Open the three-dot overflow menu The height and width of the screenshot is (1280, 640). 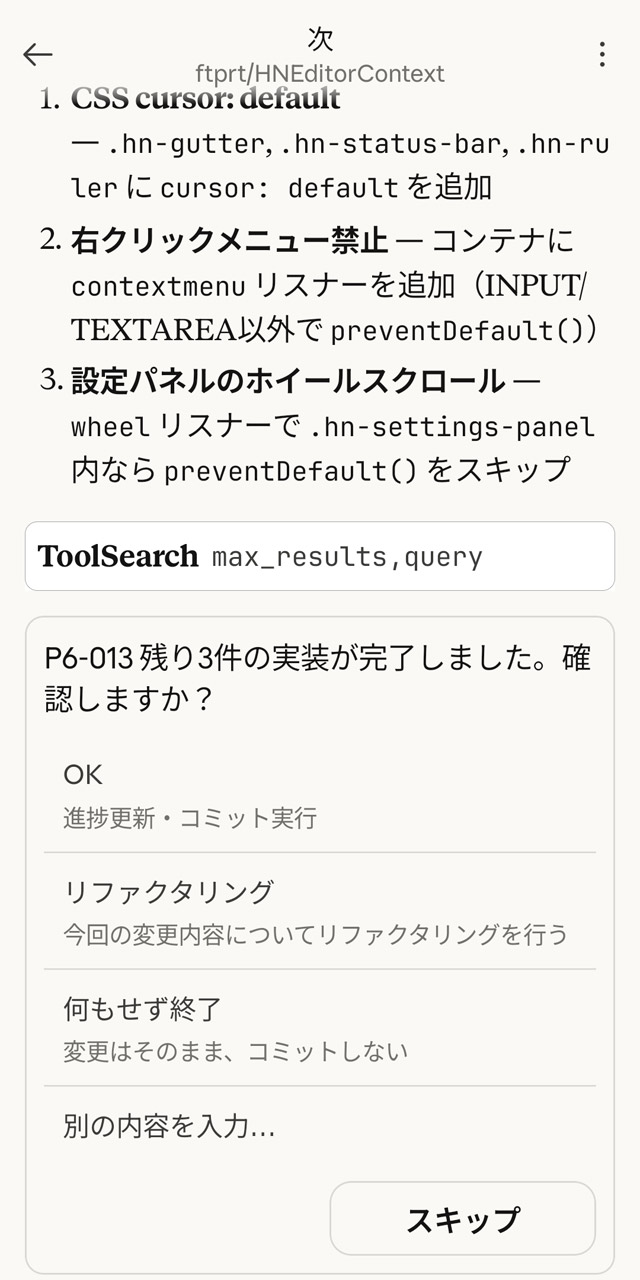[601, 55]
